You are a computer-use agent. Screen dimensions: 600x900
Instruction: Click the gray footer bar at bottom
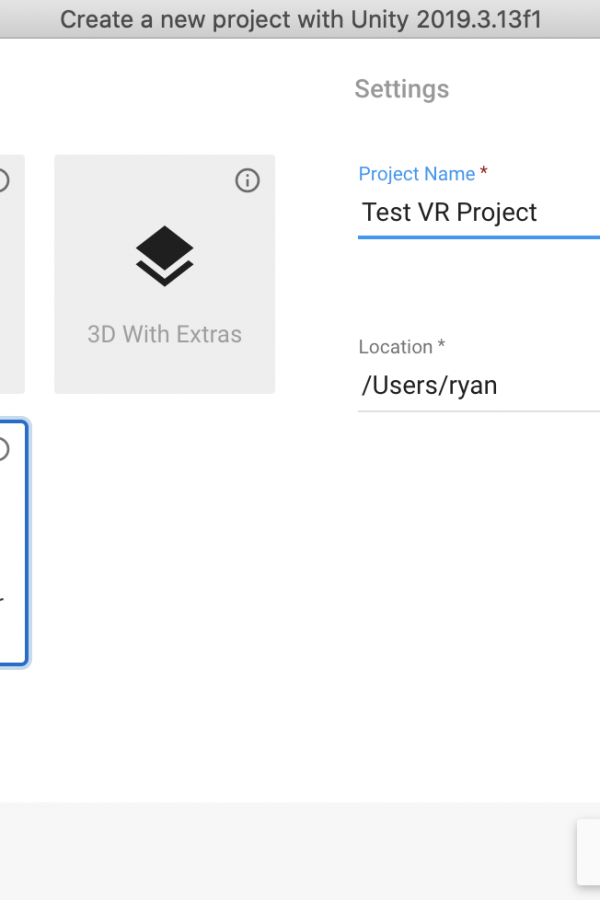coord(287,851)
